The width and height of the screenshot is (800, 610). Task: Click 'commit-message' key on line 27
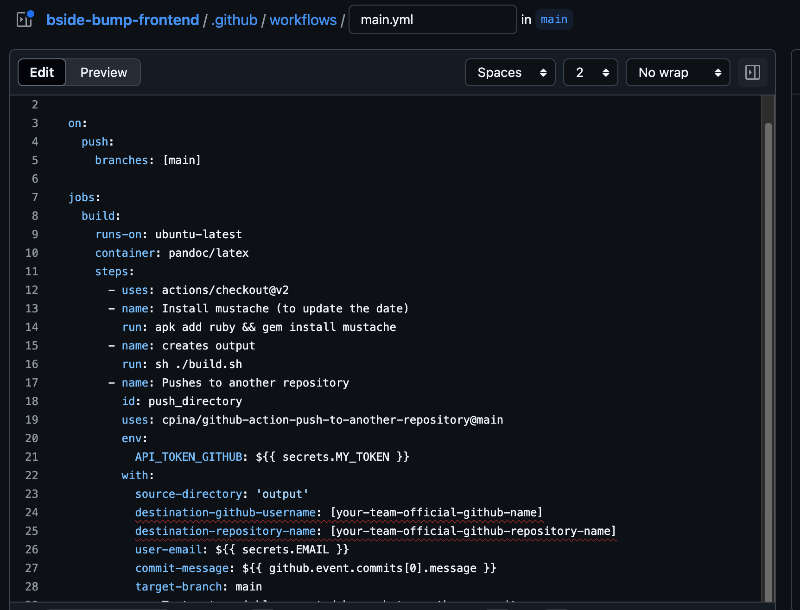[x=182, y=568]
